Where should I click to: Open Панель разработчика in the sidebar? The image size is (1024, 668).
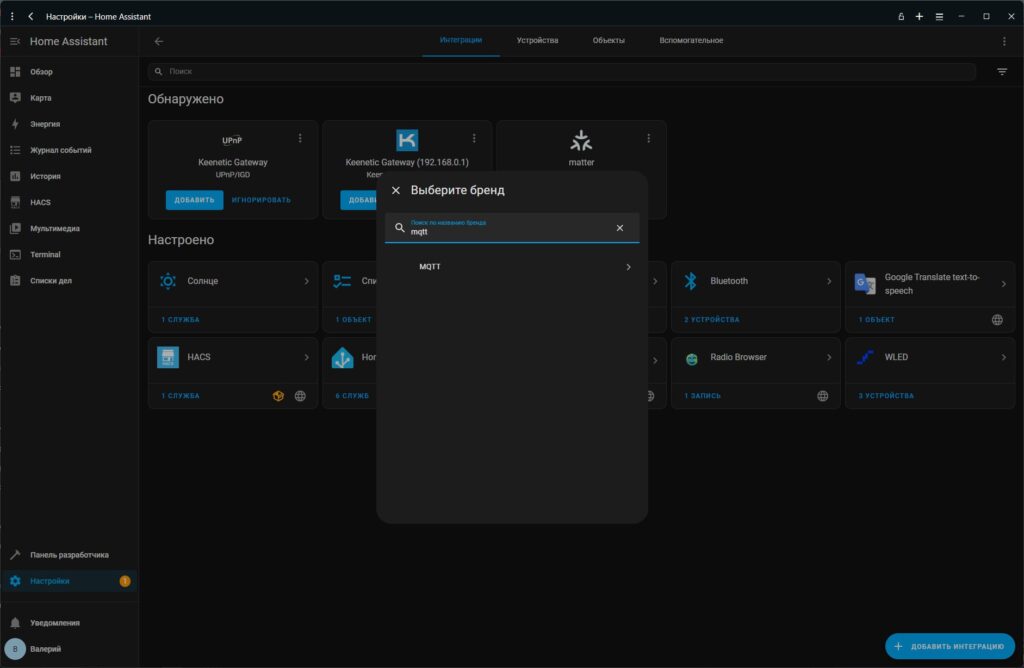69,554
